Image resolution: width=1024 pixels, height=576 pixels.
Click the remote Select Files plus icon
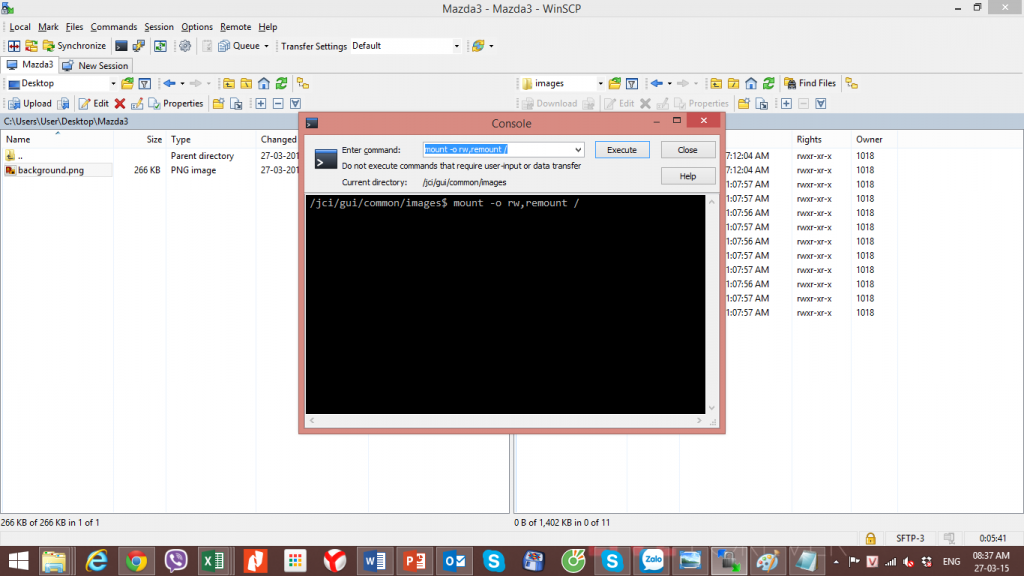(786, 103)
